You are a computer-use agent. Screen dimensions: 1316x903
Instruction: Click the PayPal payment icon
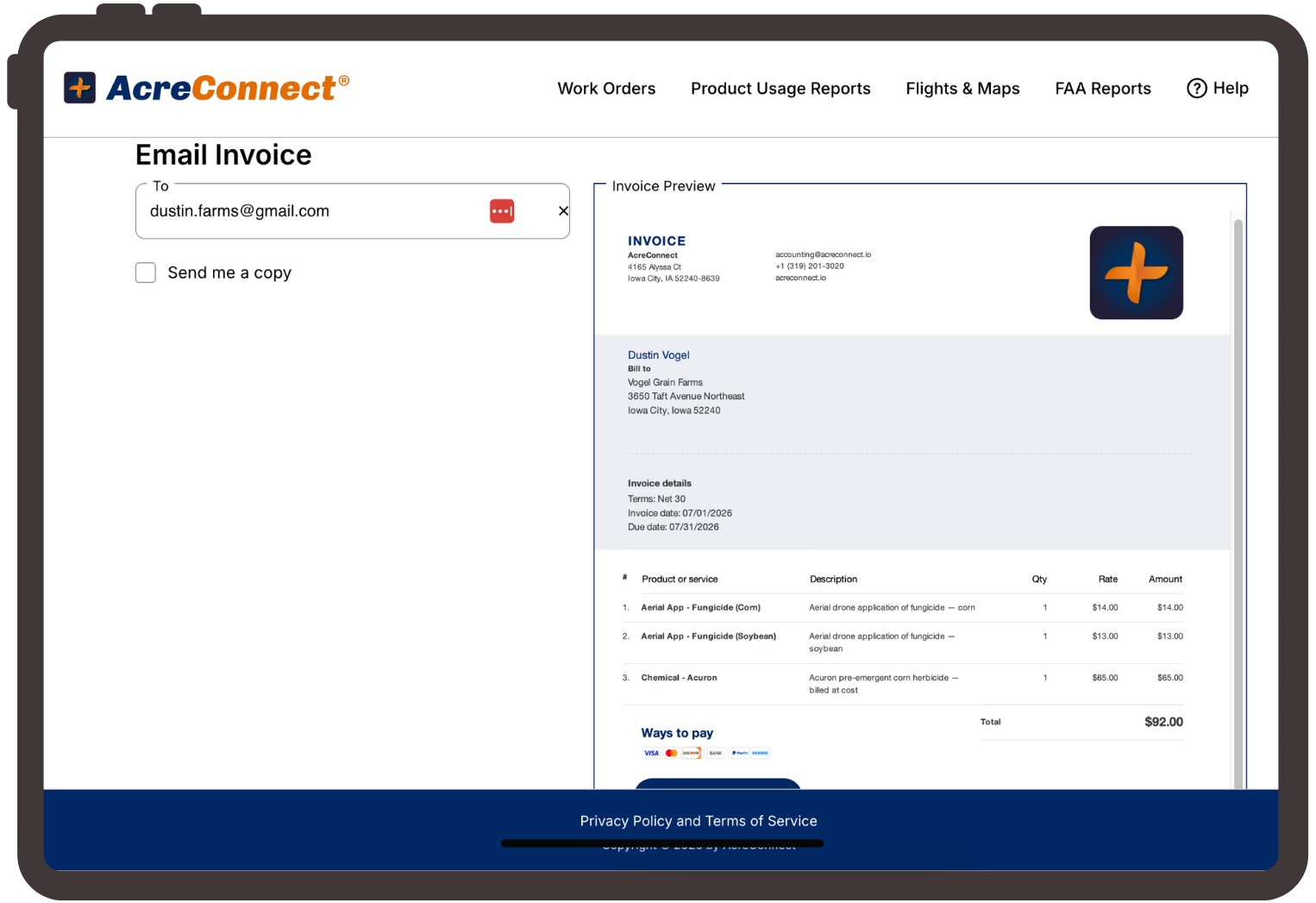tap(740, 753)
